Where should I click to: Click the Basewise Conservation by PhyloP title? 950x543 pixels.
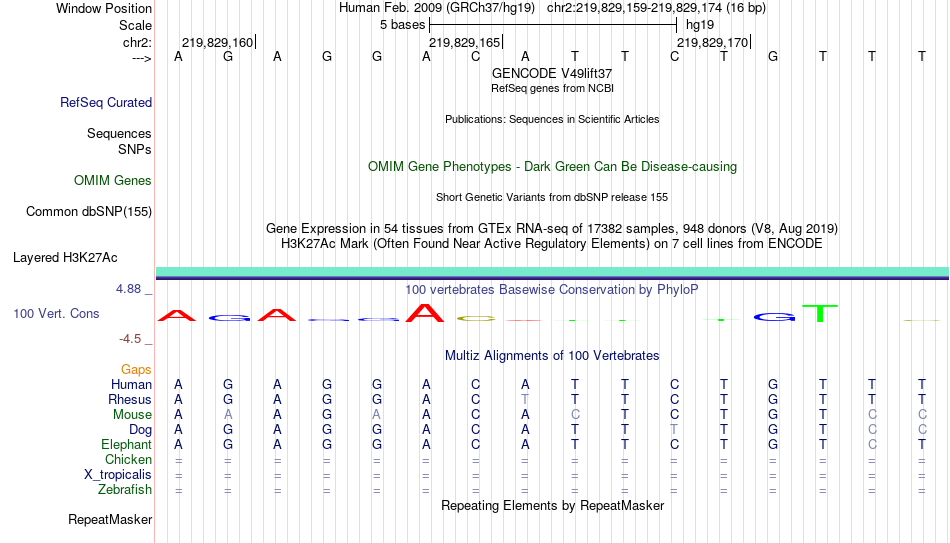click(552, 290)
